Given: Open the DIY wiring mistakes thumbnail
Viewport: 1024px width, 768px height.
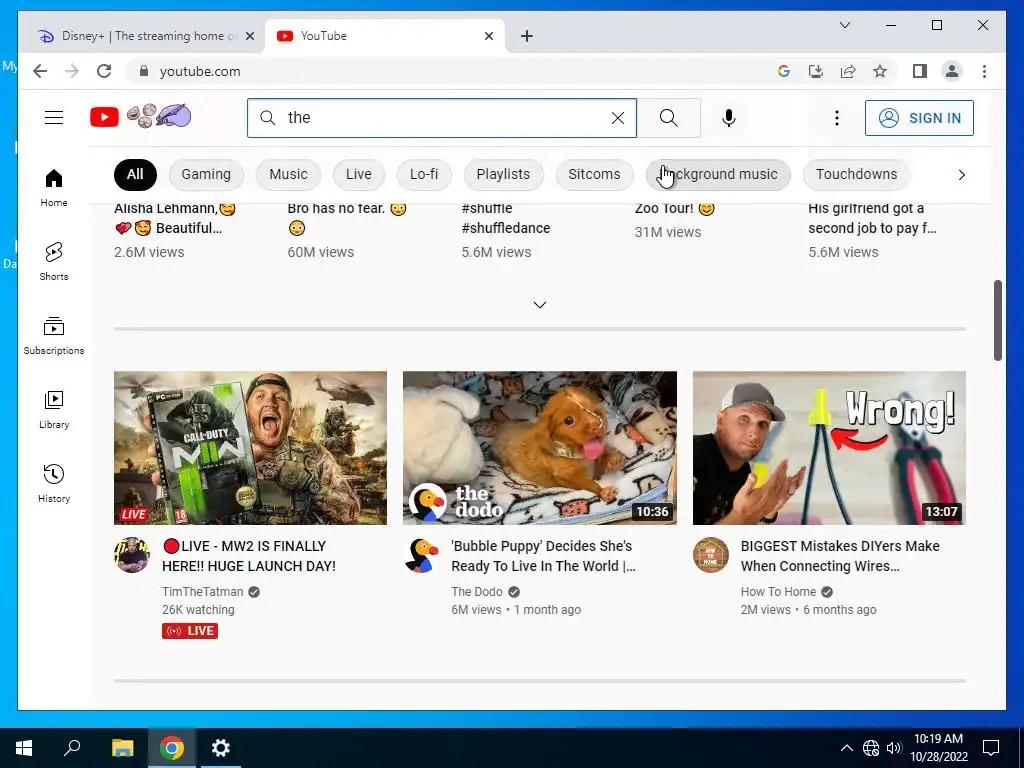Looking at the screenshot, I should [829, 448].
